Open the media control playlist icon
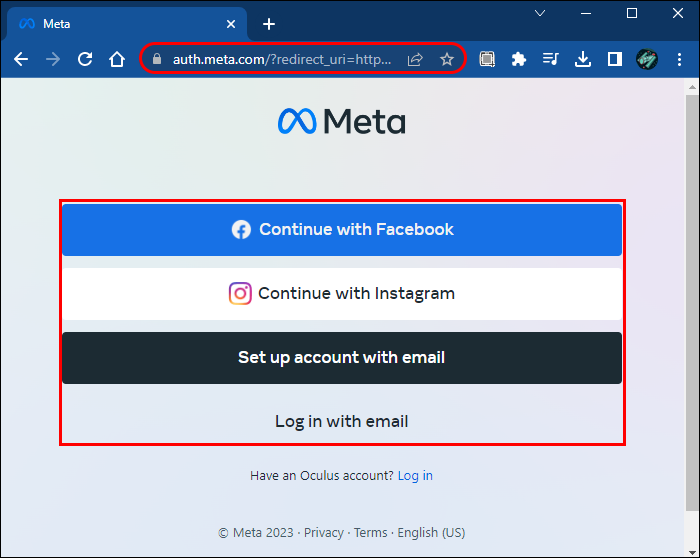 coord(550,59)
